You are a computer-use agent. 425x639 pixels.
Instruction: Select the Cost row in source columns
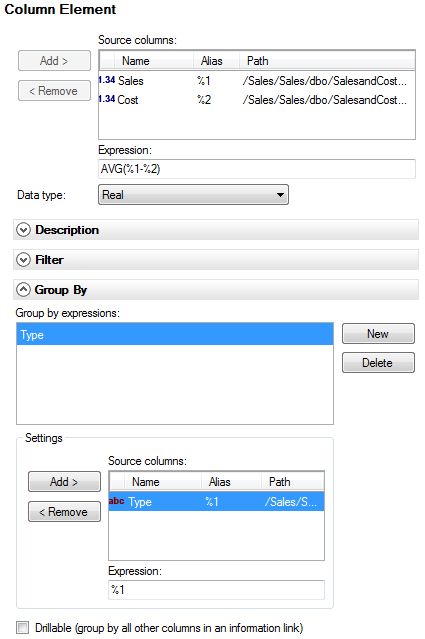(x=257, y=99)
